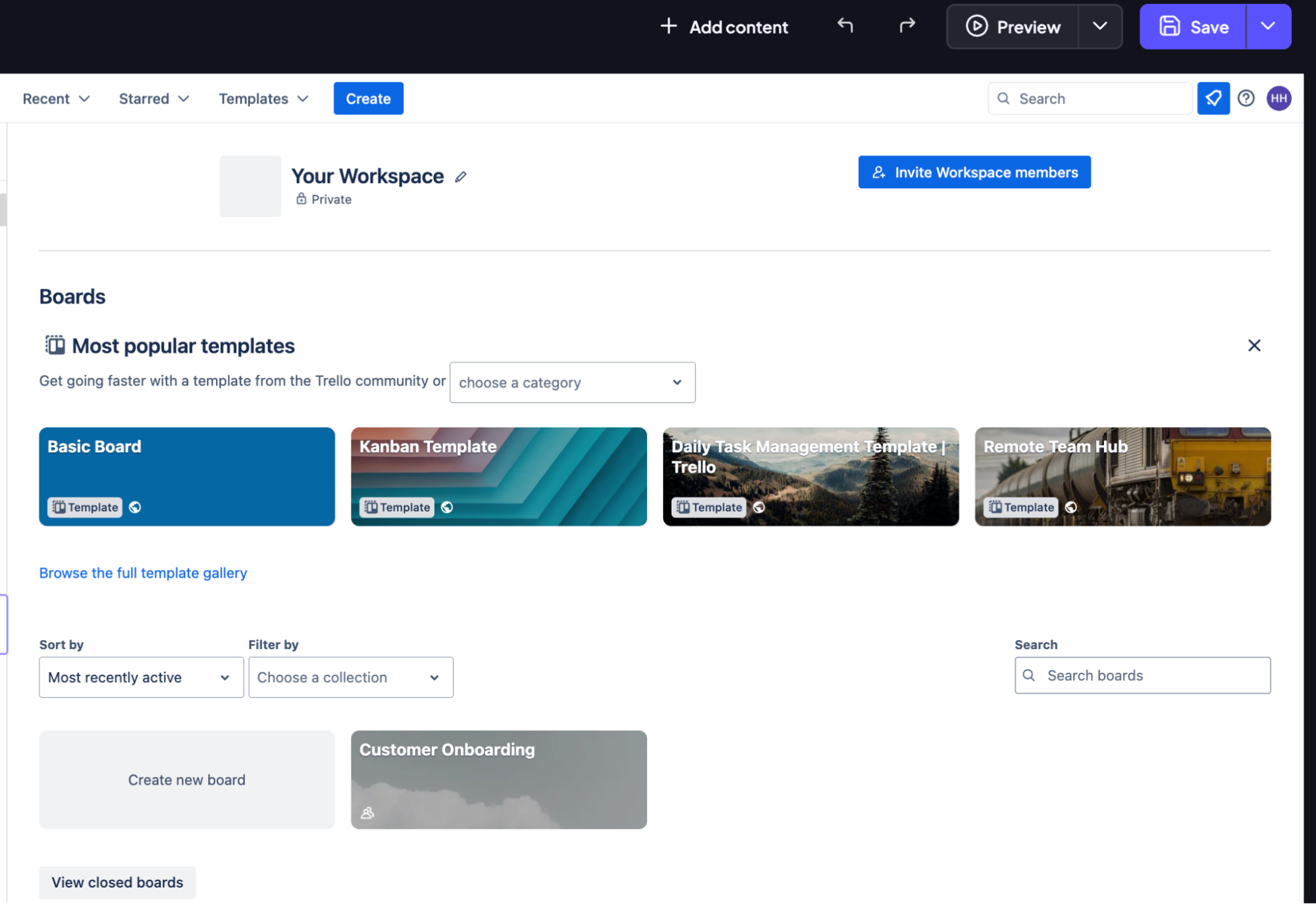
Task: Open the Choose a collection filter dropdown
Action: tap(350, 678)
